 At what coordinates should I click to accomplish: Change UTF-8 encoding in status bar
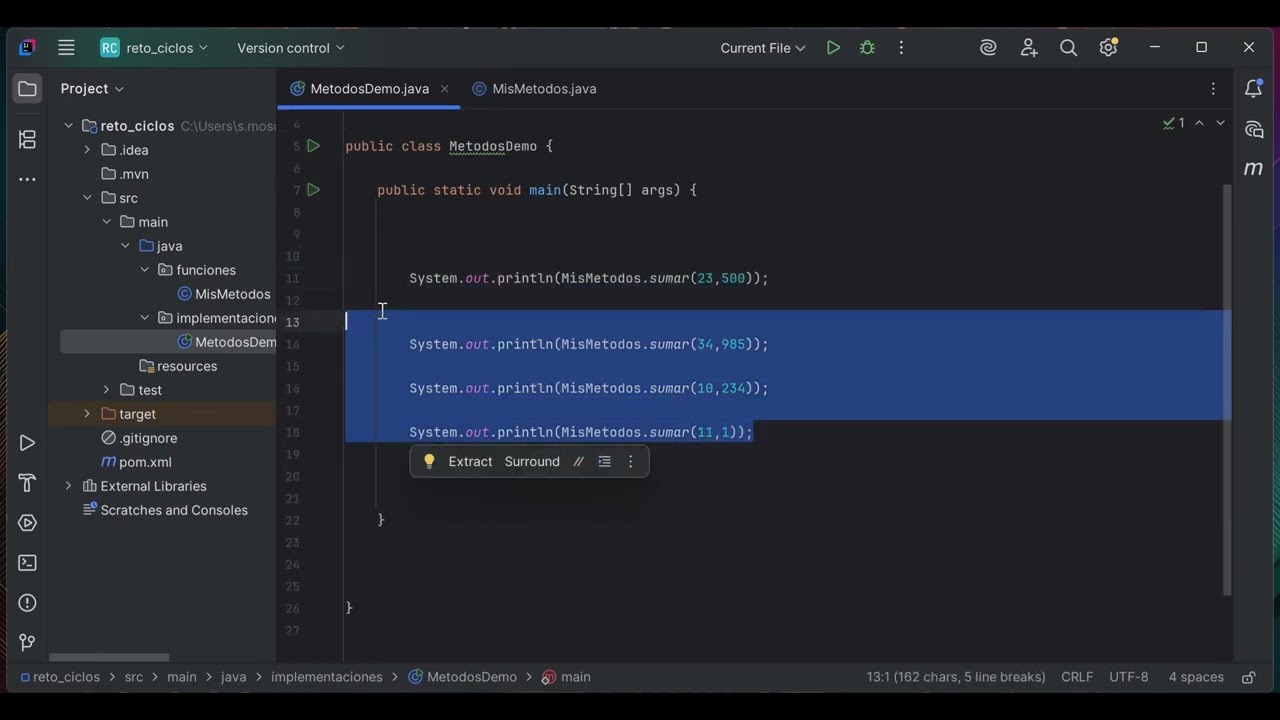pyautogui.click(x=1129, y=677)
